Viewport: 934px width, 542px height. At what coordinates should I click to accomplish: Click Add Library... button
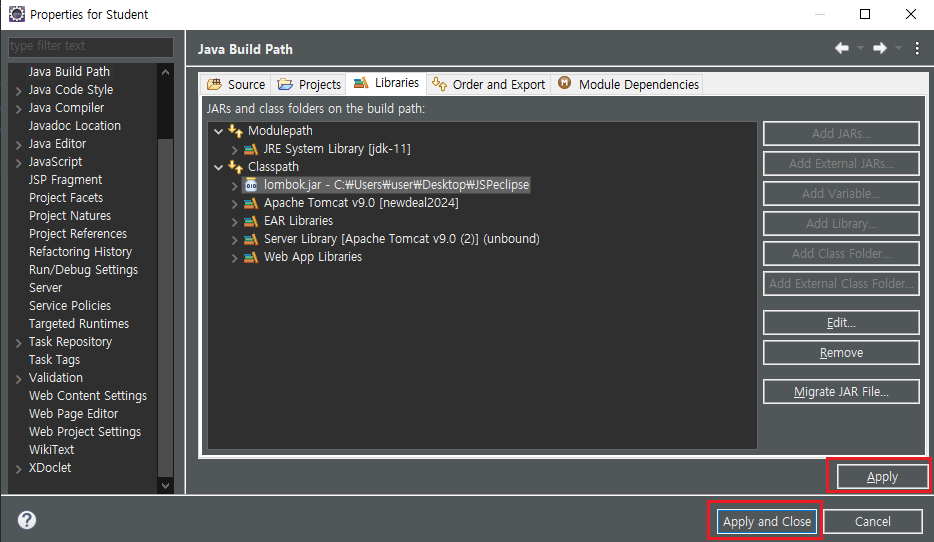pos(841,223)
